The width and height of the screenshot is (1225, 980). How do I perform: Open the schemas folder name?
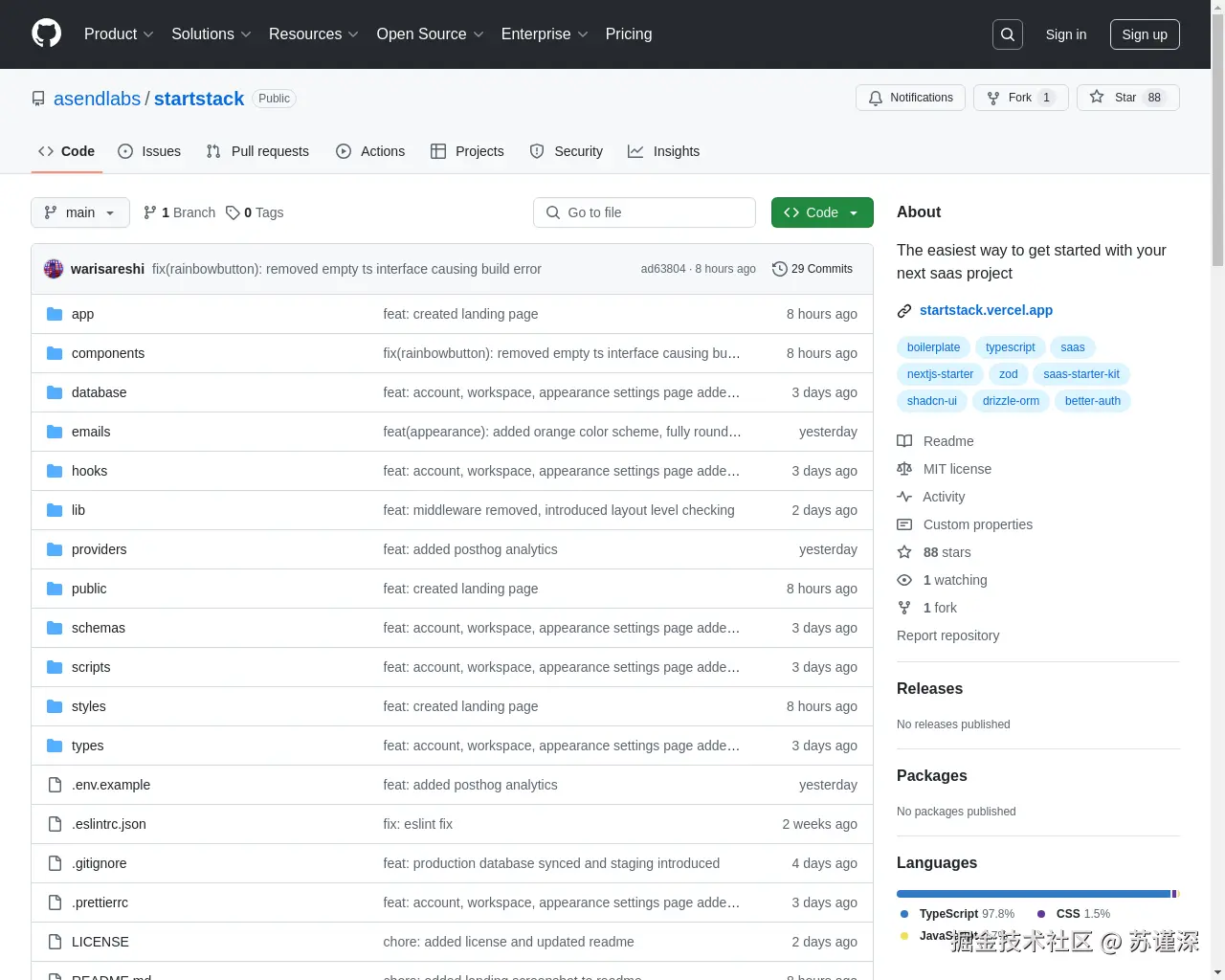[99, 628]
